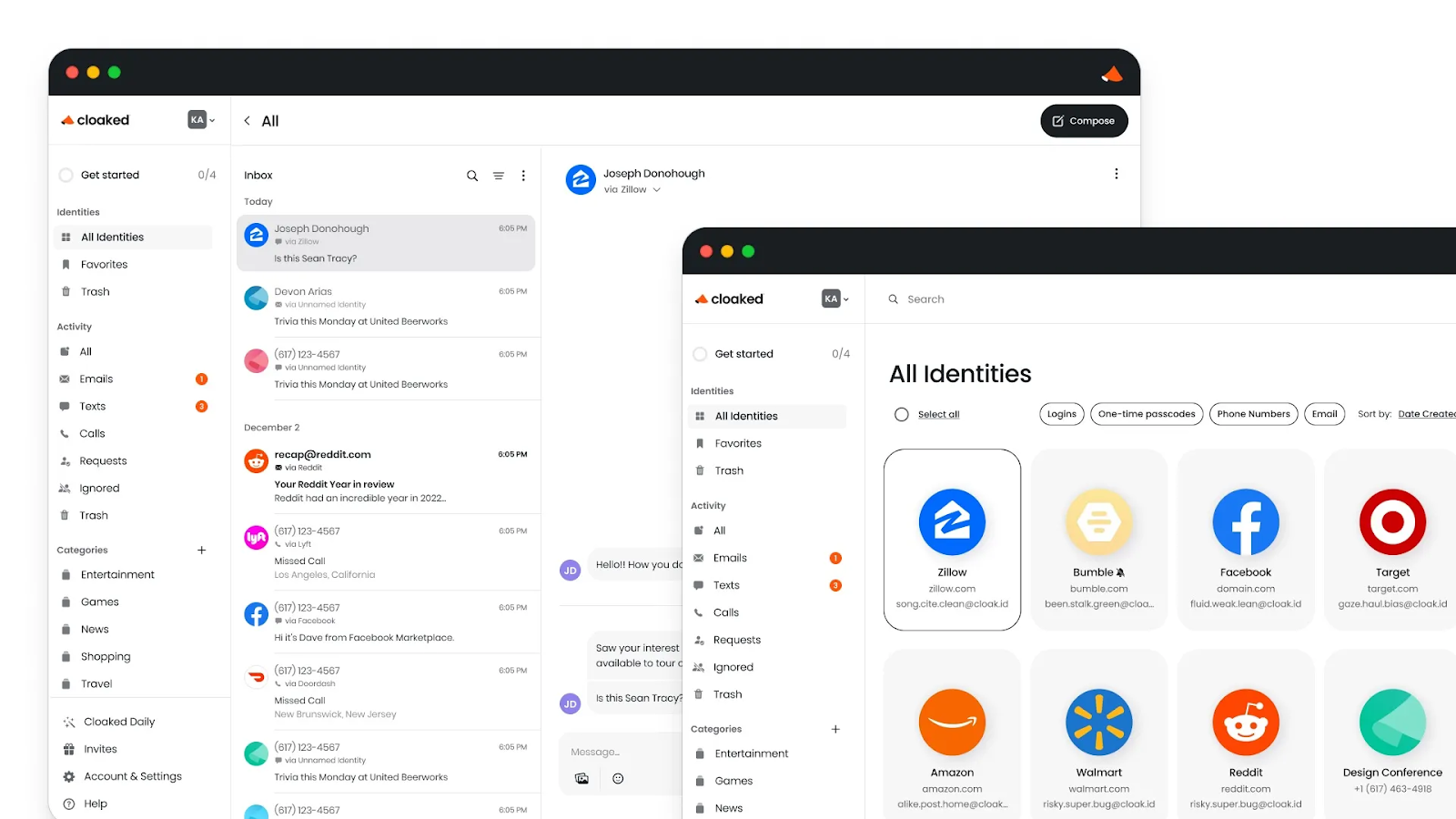
Task: Click the Select all link
Action: point(938,414)
